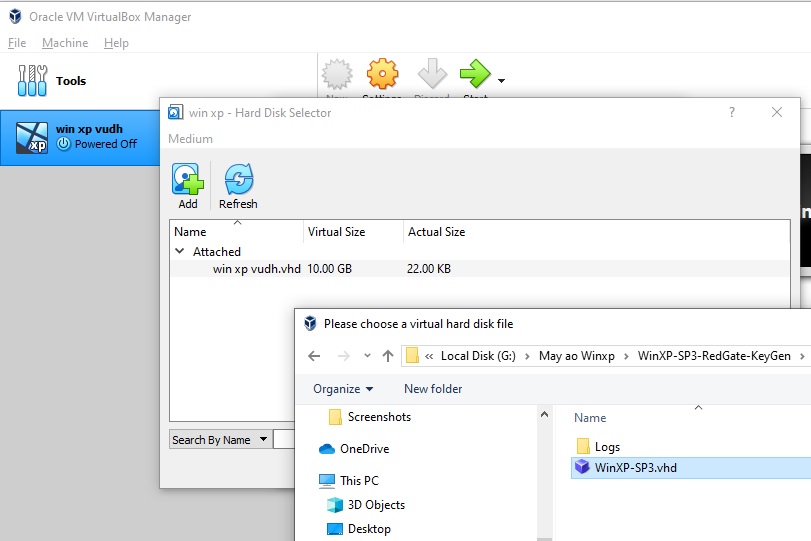Go forward in the file chooser
Screen dimensions: 811x541
point(343,356)
